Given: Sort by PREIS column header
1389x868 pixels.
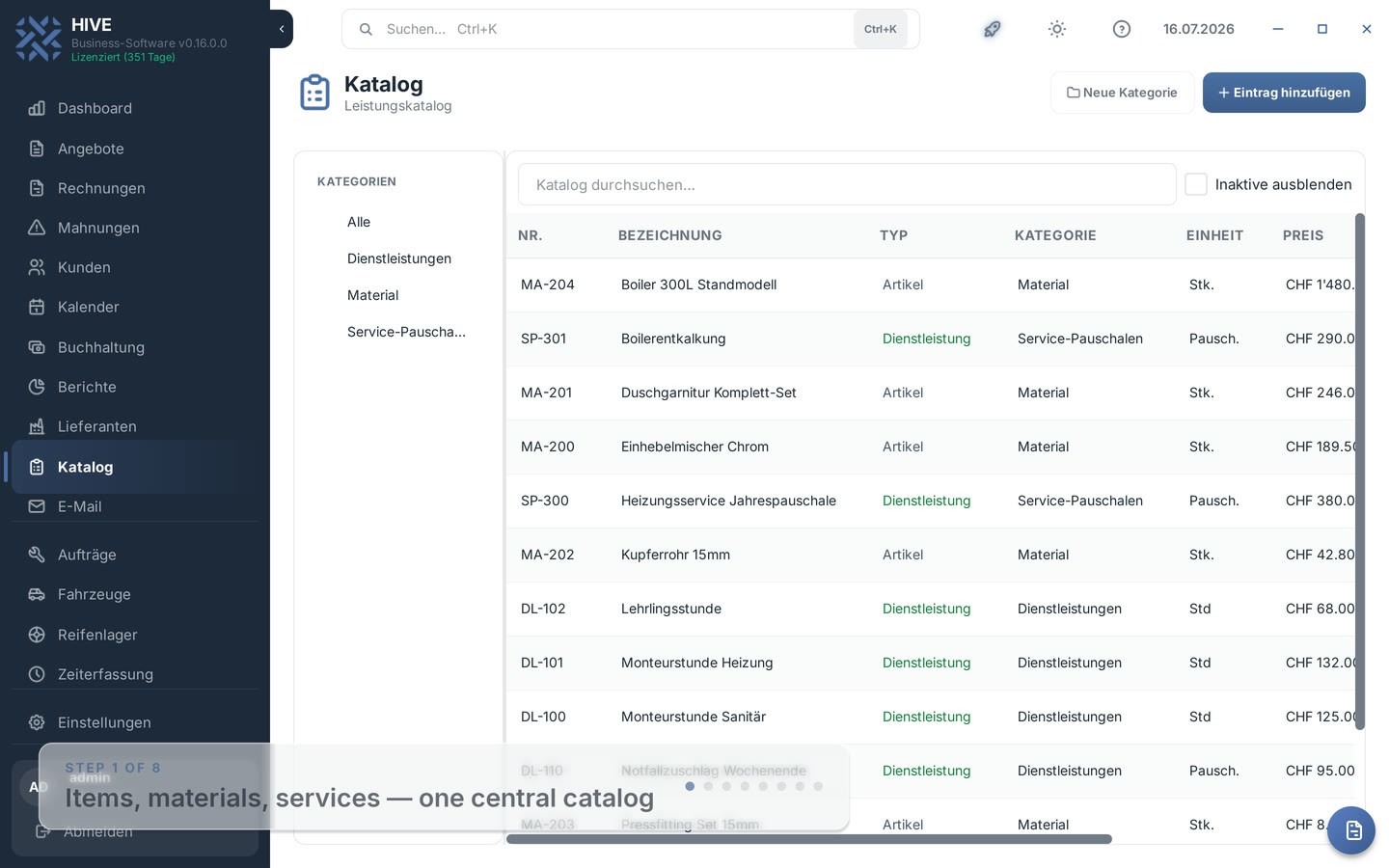Looking at the screenshot, I should point(1303,235).
